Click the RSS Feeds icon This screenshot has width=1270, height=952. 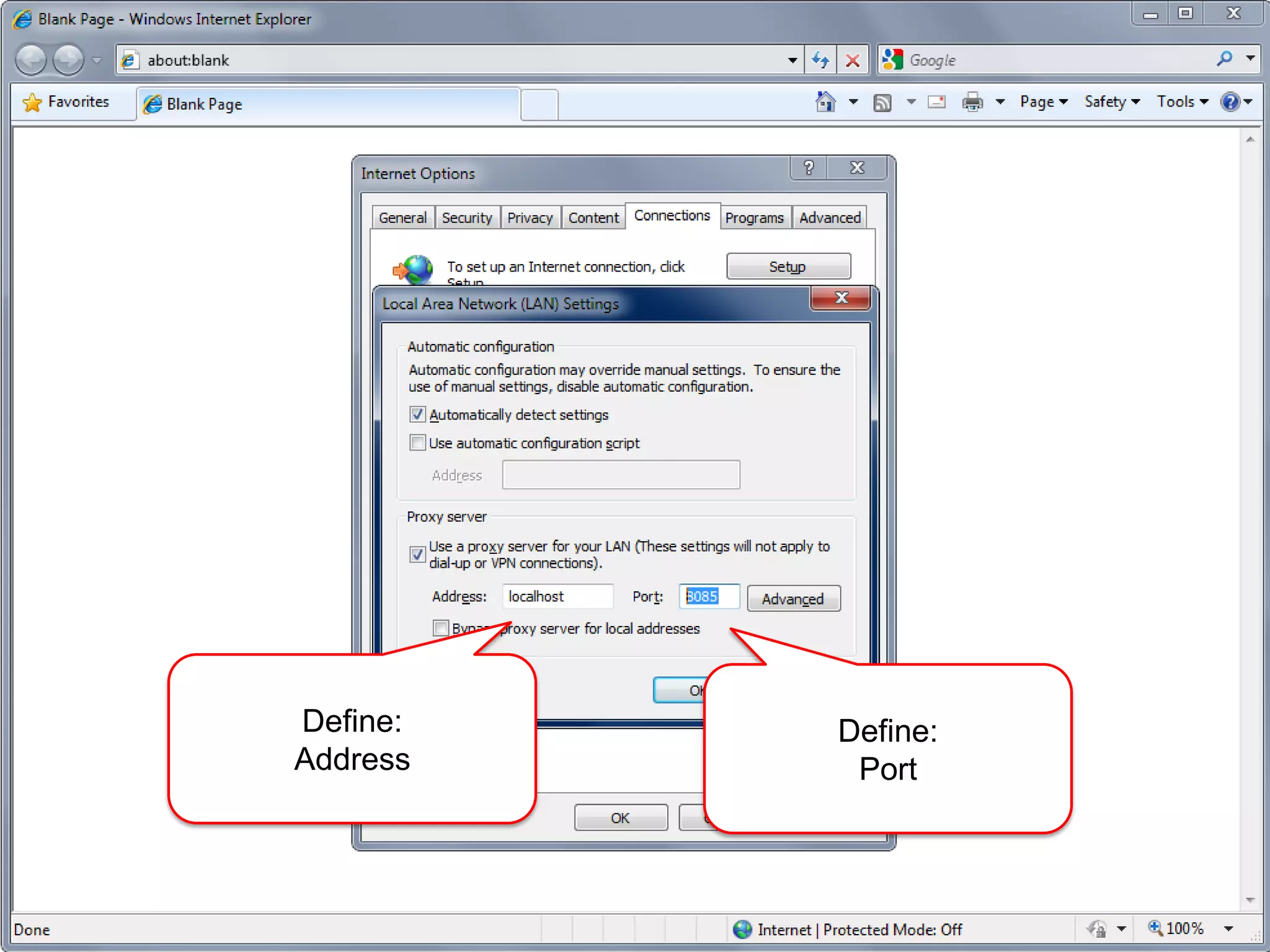(882, 103)
